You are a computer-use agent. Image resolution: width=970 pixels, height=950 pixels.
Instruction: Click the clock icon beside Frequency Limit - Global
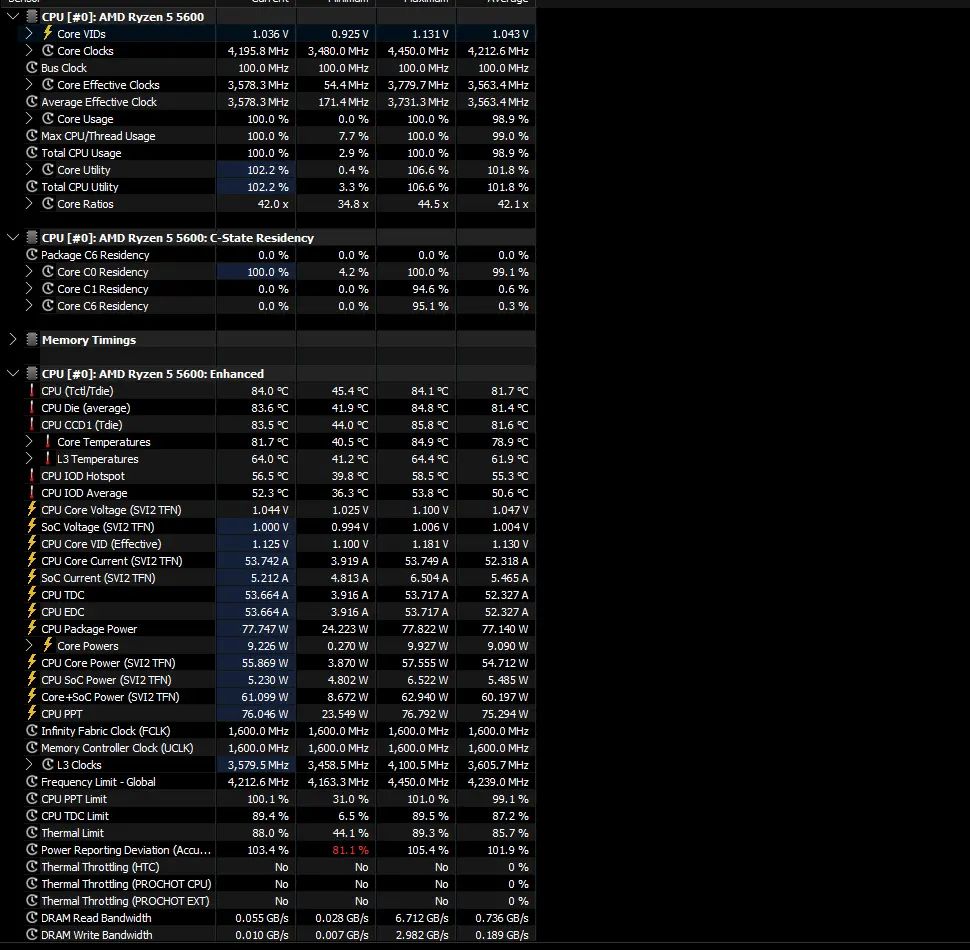tap(32, 782)
